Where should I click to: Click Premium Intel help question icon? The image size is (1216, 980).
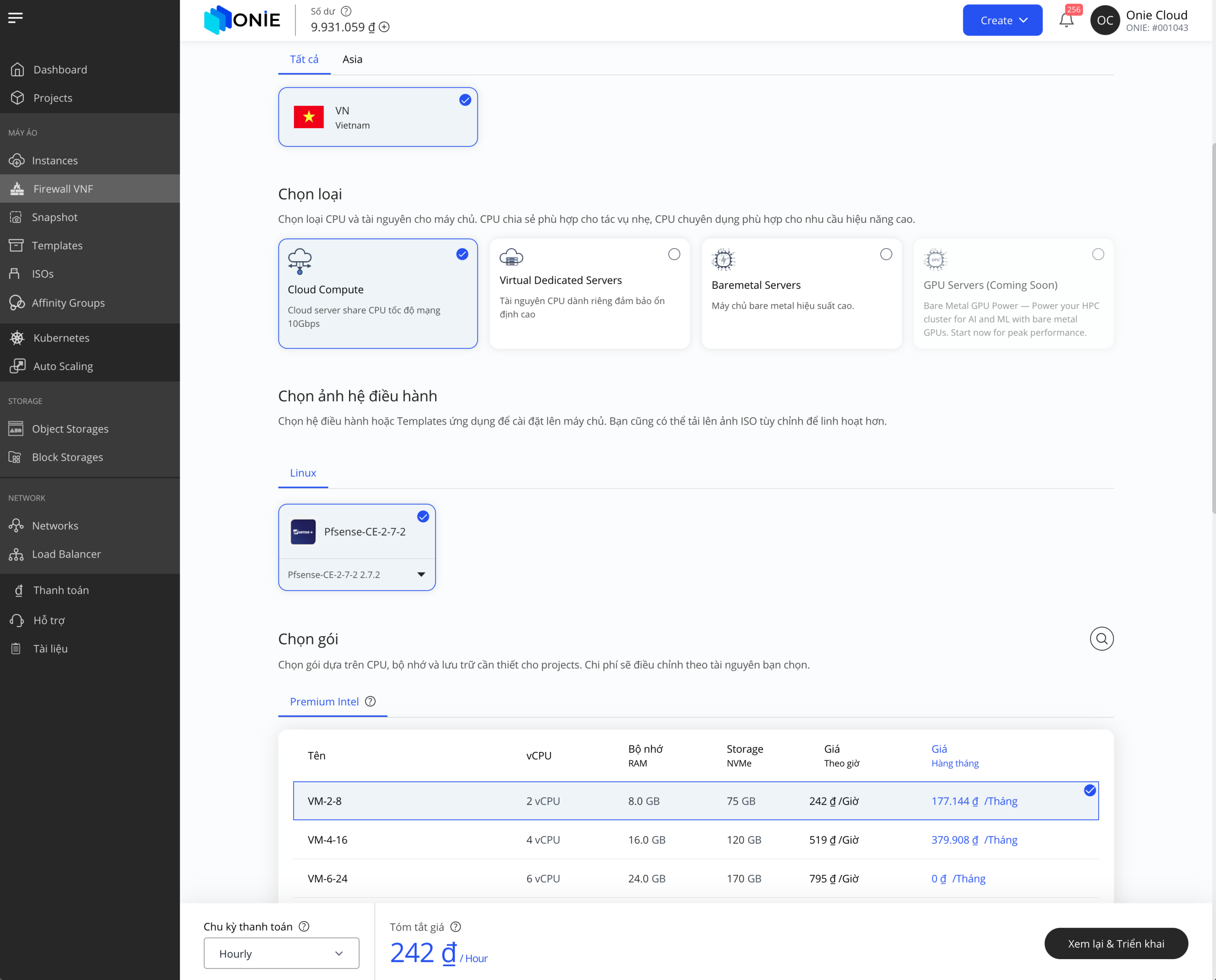pos(370,701)
